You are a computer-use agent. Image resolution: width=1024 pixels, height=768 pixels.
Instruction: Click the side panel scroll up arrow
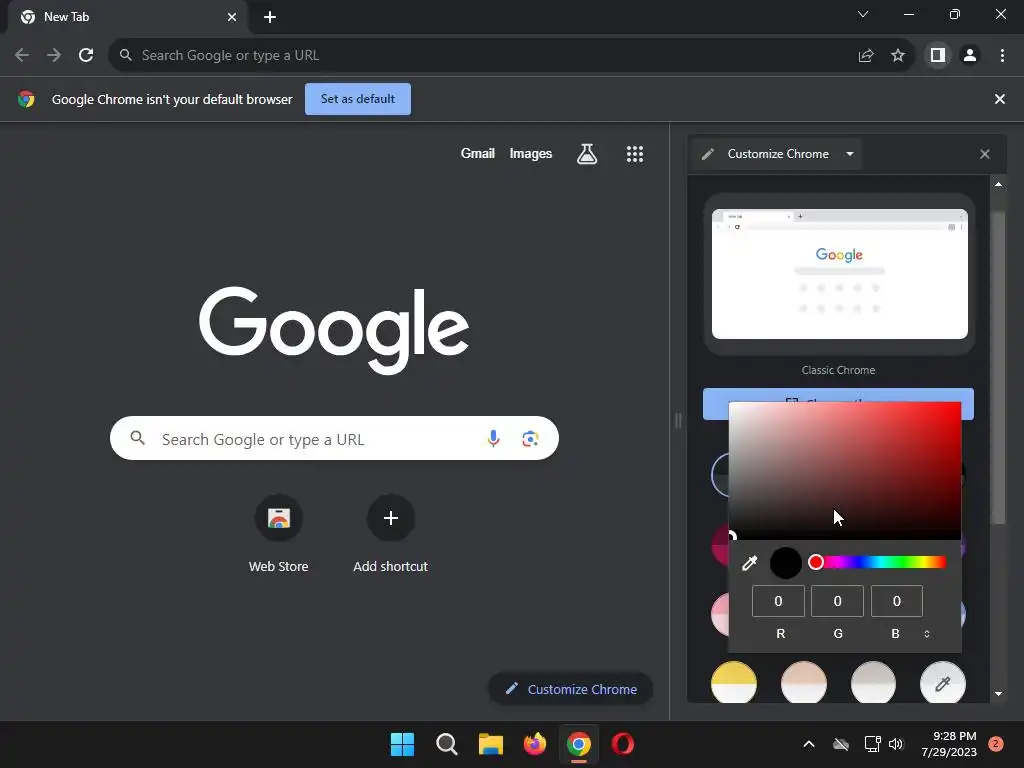pos(998,185)
